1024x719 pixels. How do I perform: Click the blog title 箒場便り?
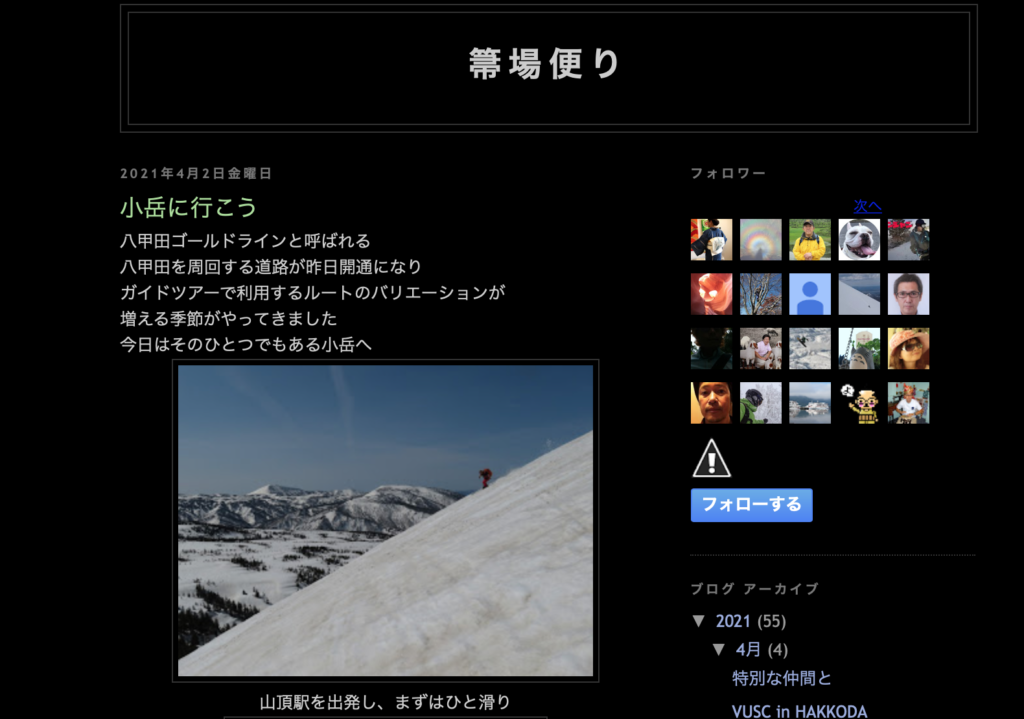(545, 64)
